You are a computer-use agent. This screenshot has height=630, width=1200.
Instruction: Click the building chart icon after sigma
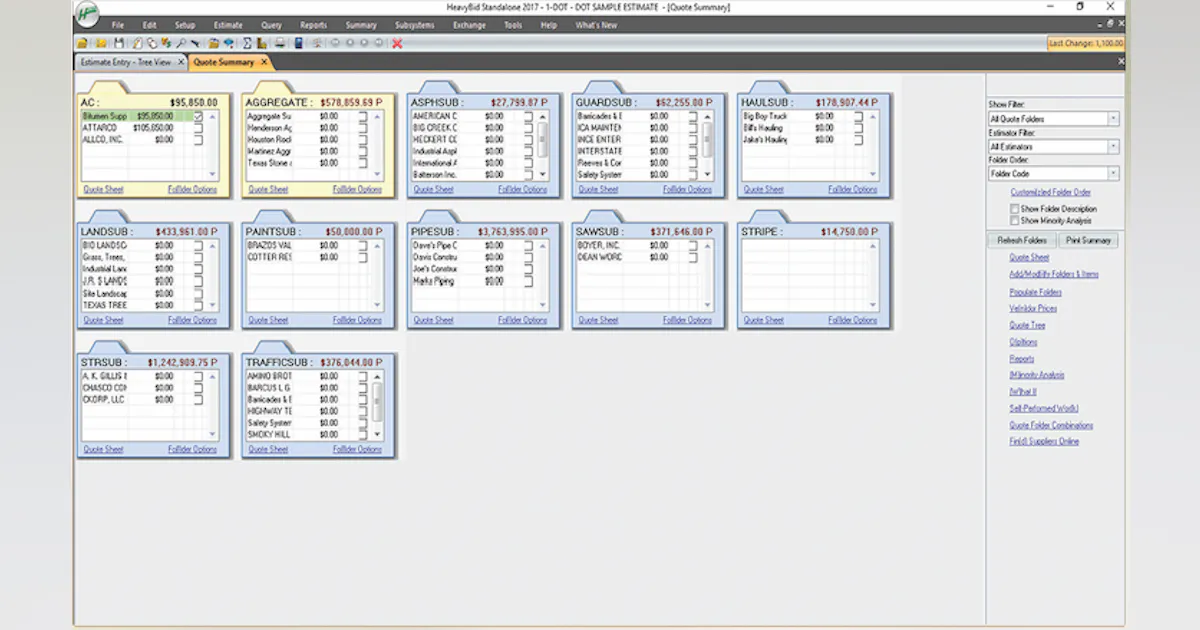tap(261, 43)
